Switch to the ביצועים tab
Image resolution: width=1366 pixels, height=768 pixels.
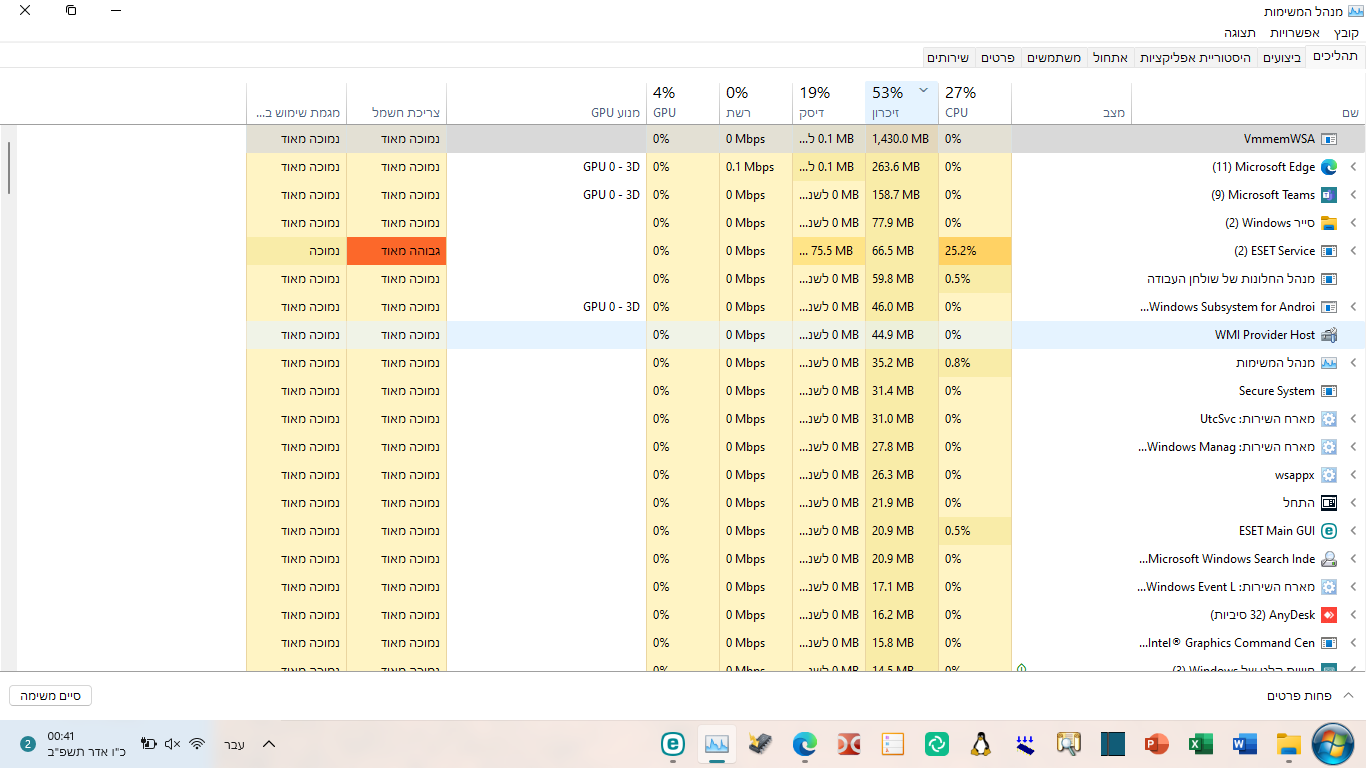pyautogui.click(x=1282, y=58)
